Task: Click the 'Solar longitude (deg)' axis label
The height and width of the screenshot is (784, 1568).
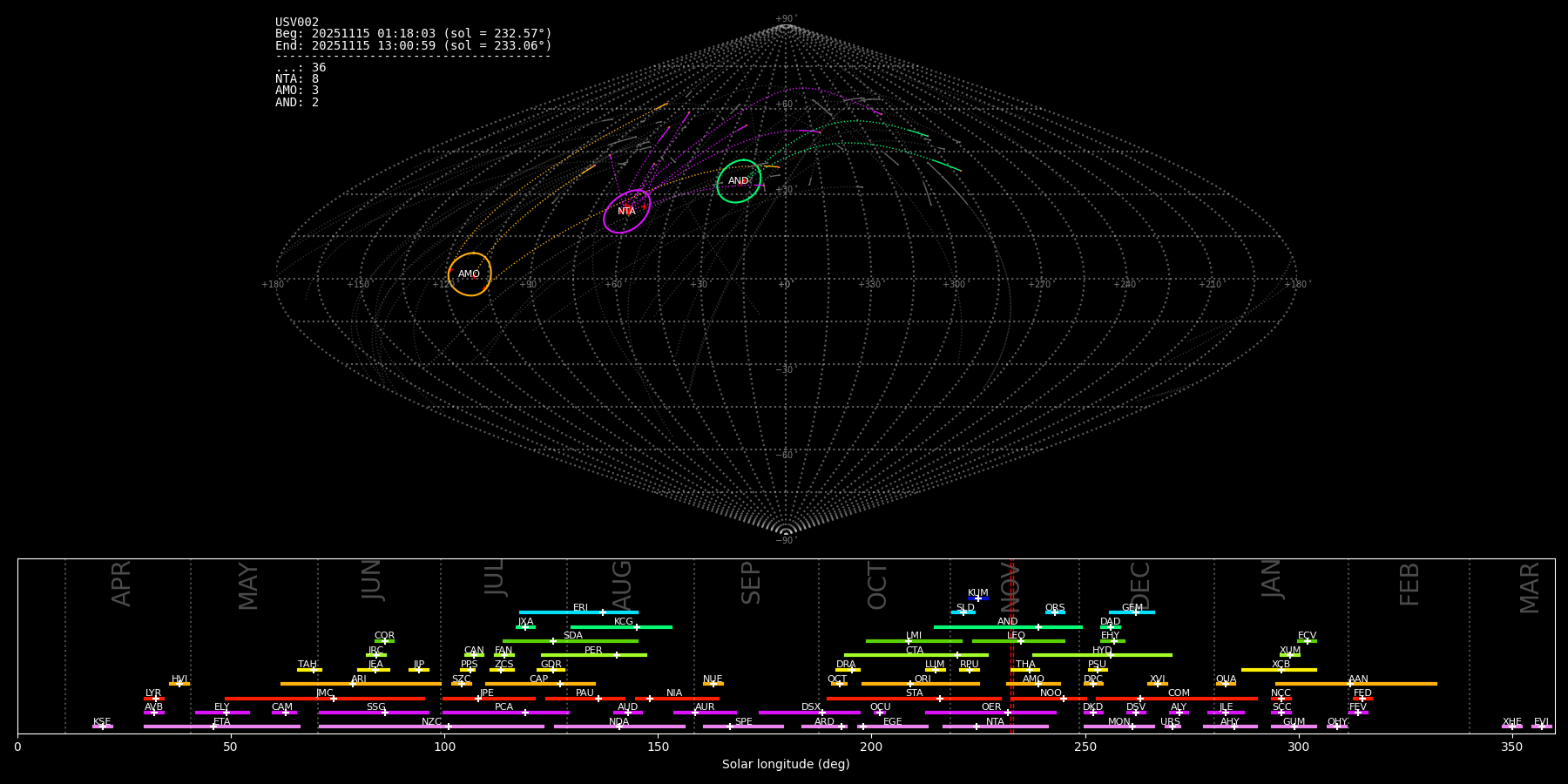Action: pyautogui.click(x=785, y=765)
